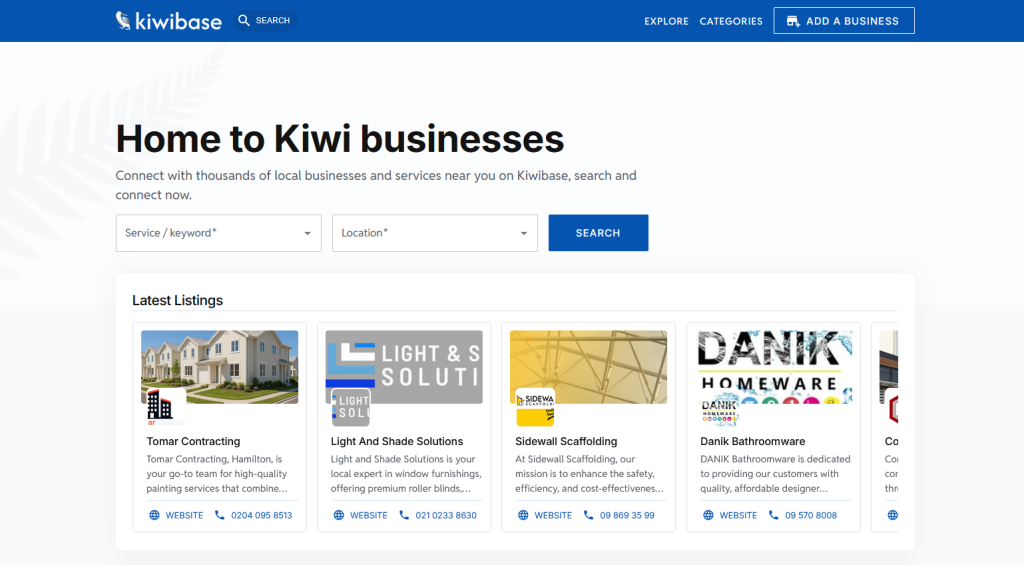This screenshot has height=565, width=1024.
Task: Open Sidewall Scaffolding website link
Action: tap(545, 515)
